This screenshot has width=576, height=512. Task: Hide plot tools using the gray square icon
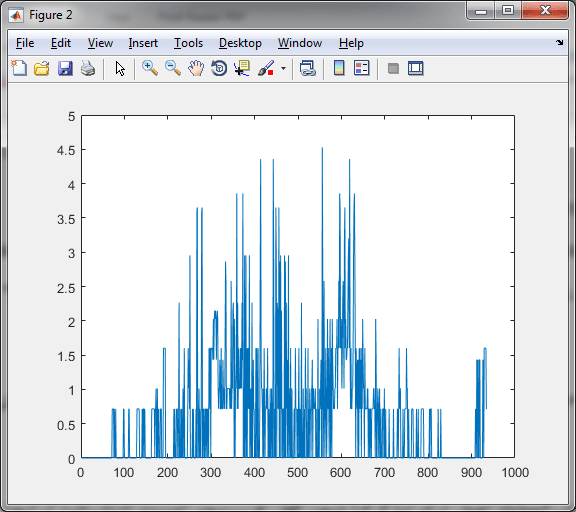[x=393, y=68]
